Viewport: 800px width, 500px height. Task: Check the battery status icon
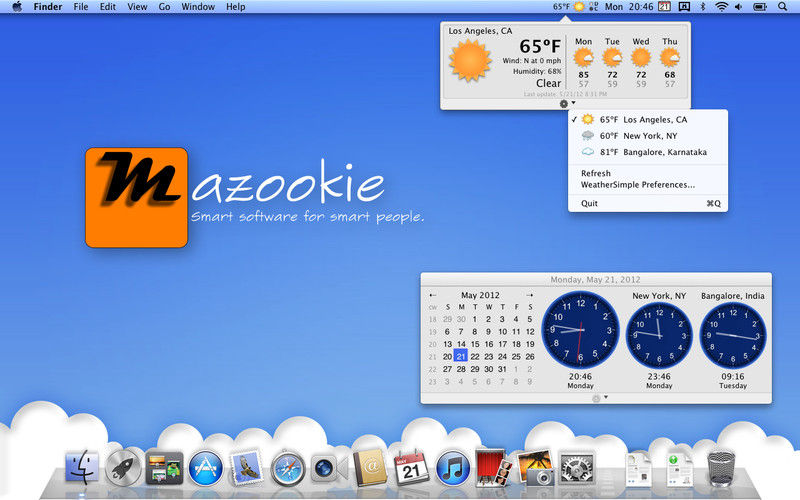click(760, 7)
